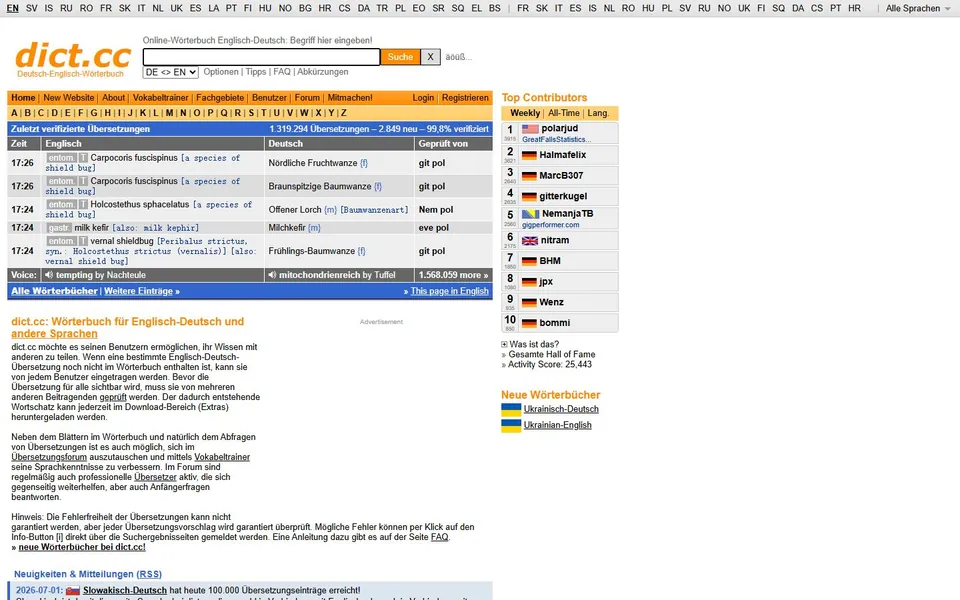Open the Home menu item

23,98
